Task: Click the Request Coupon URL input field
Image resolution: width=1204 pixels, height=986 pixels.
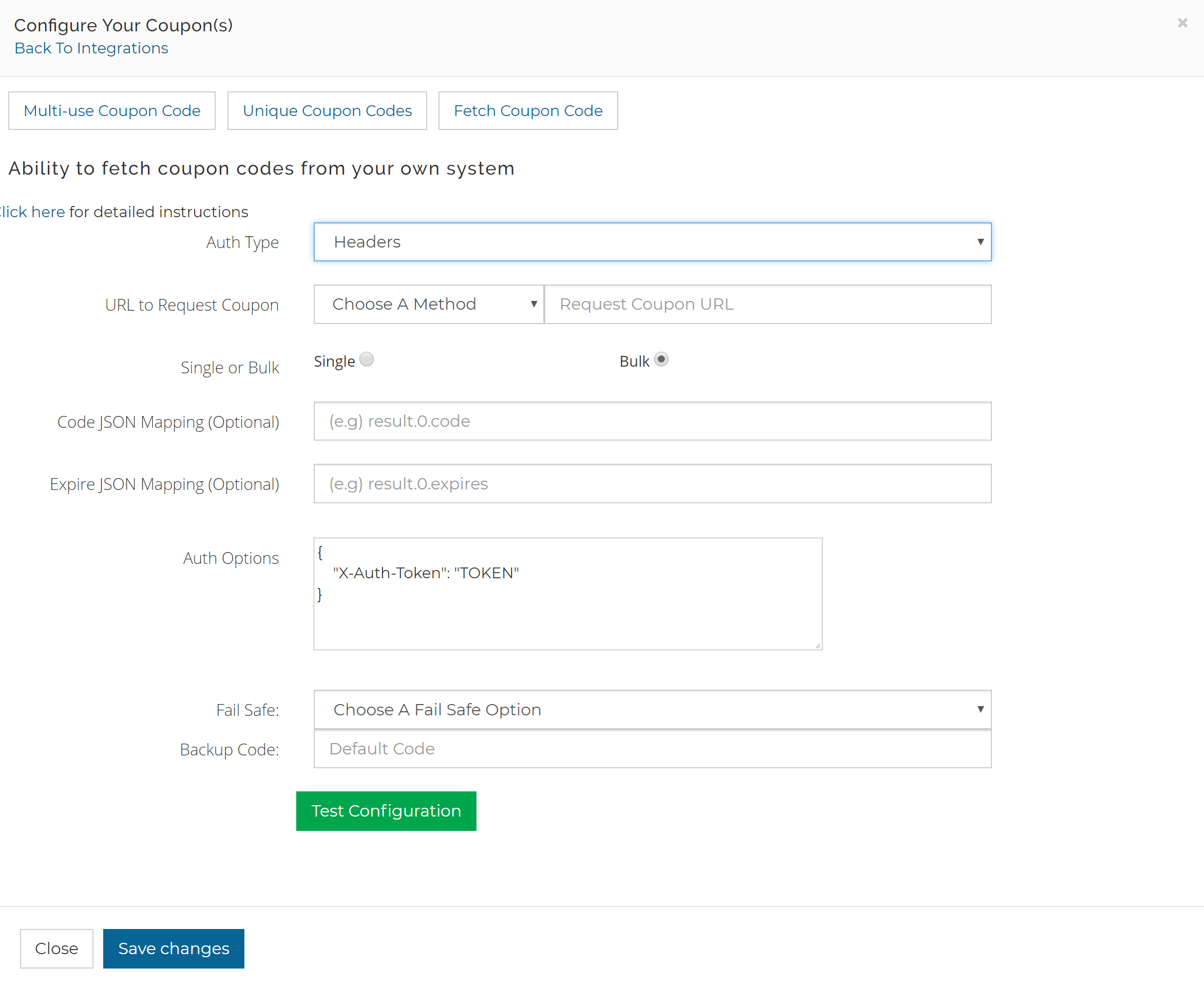Action: (767, 304)
